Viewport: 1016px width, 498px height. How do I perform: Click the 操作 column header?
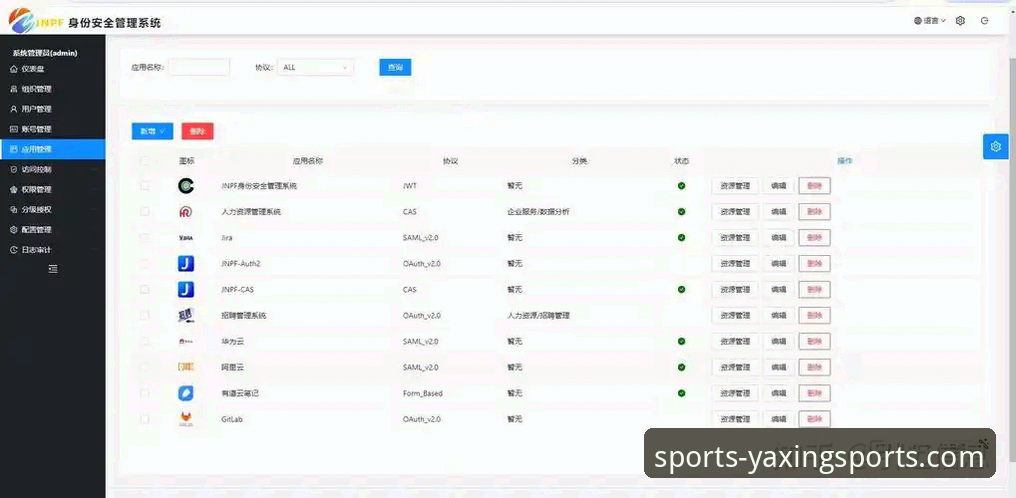pos(844,161)
